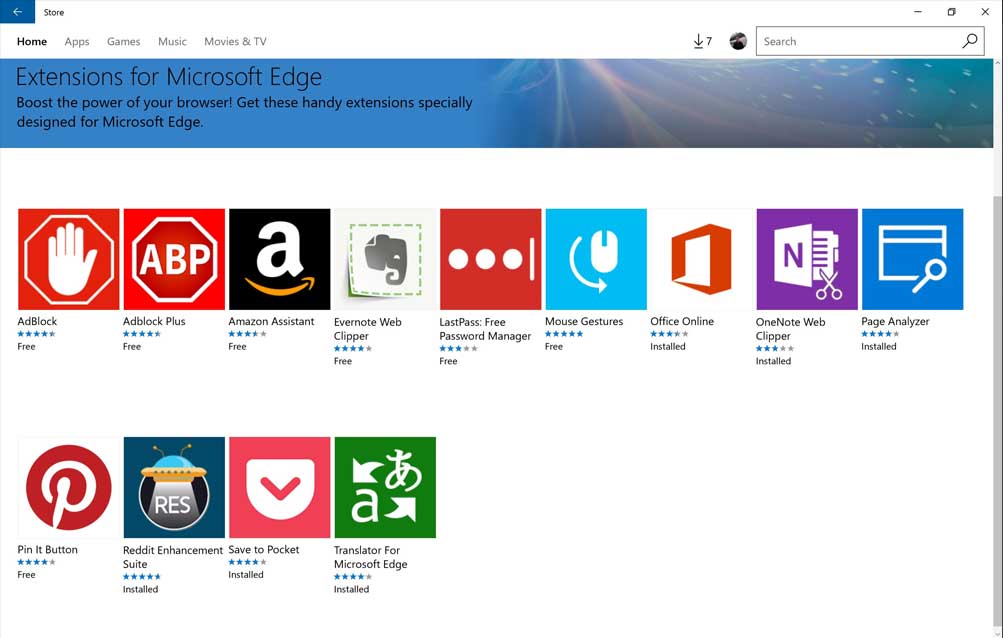This screenshot has width=1003, height=638.
Task: Click the Store window title text
Action: [x=54, y=12]
